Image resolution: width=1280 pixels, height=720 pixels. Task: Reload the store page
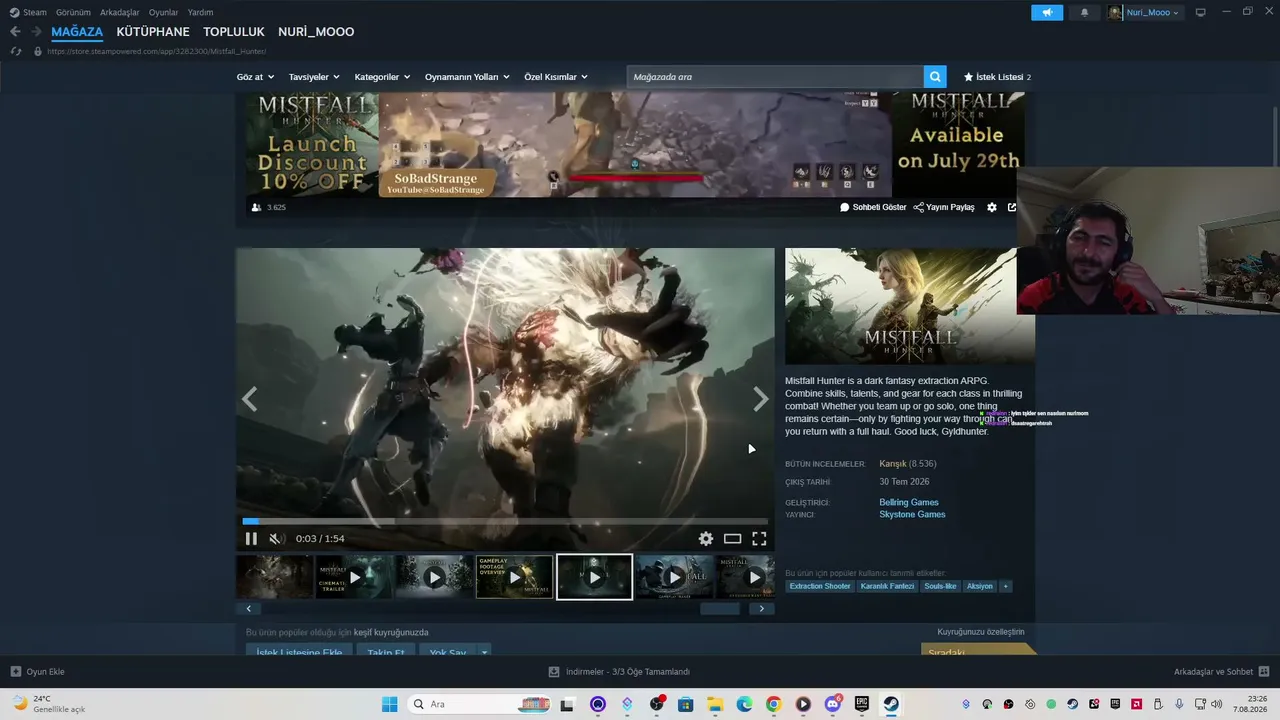coord(15,51)
